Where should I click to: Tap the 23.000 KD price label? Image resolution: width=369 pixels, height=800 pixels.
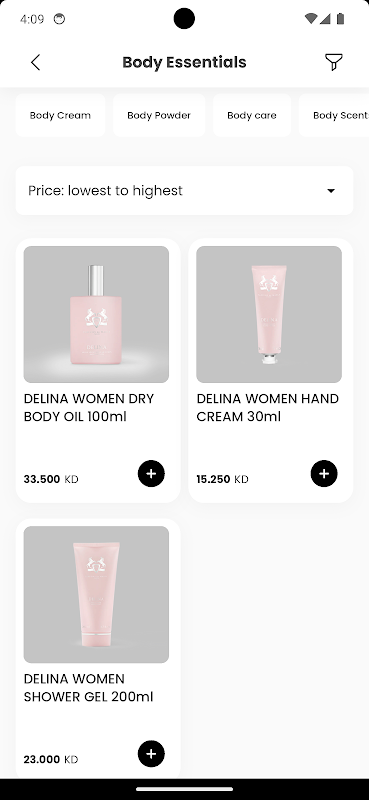click(51, 759)
